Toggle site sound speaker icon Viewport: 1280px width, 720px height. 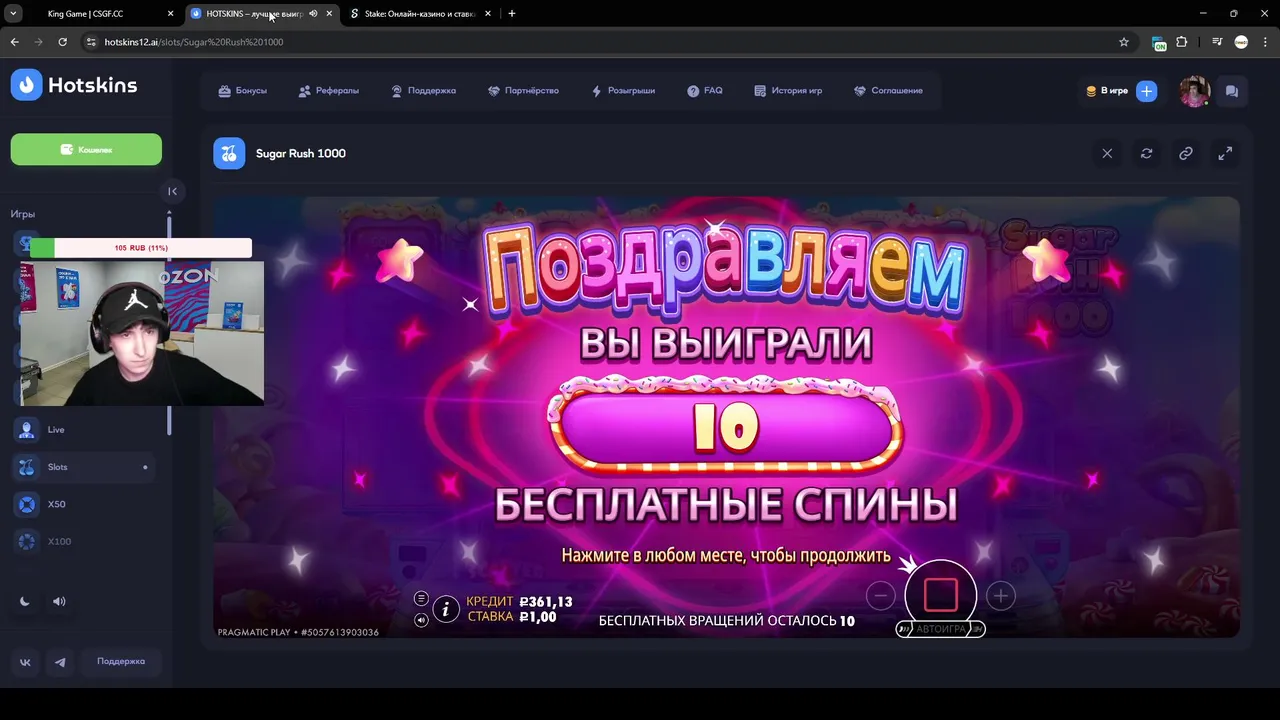tap(59, 601)
